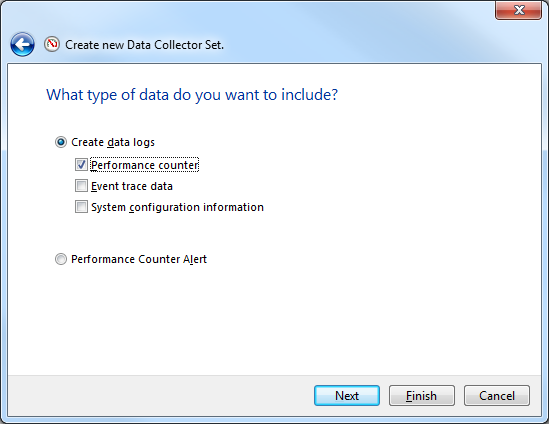Click the Next button

click(347, 396)
